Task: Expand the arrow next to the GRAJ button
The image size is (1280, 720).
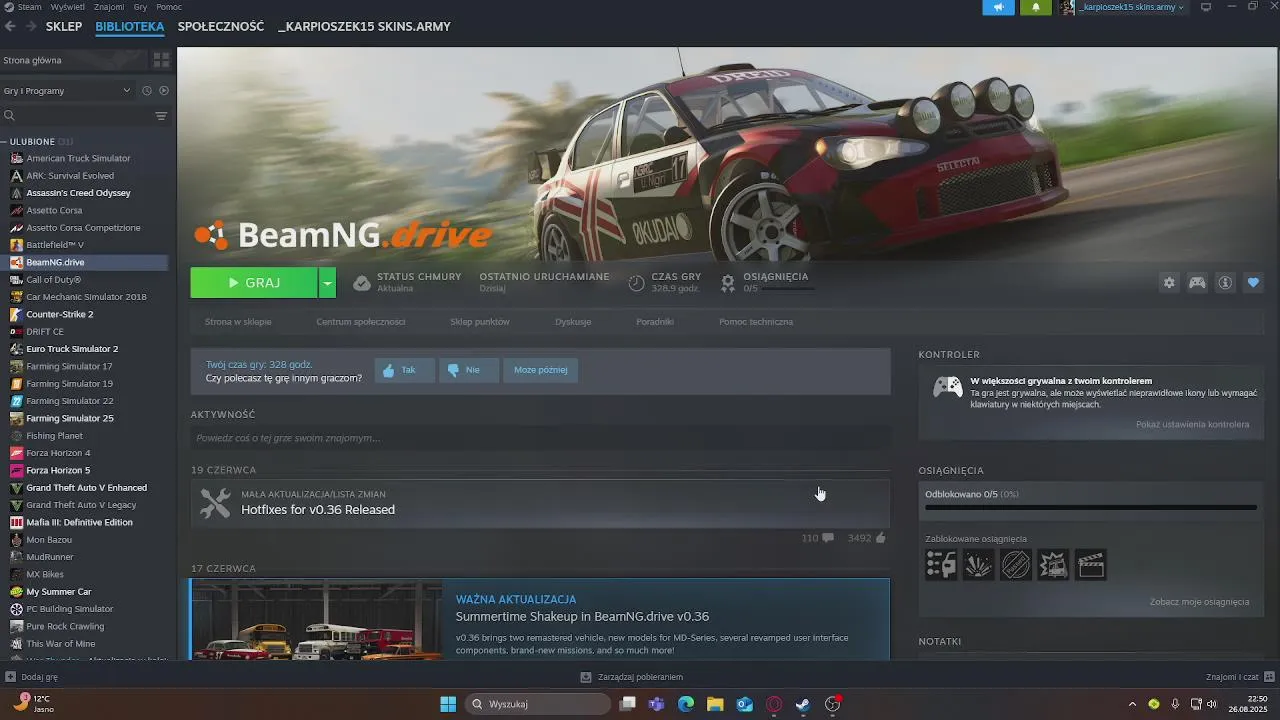Action: coord(327,283)
